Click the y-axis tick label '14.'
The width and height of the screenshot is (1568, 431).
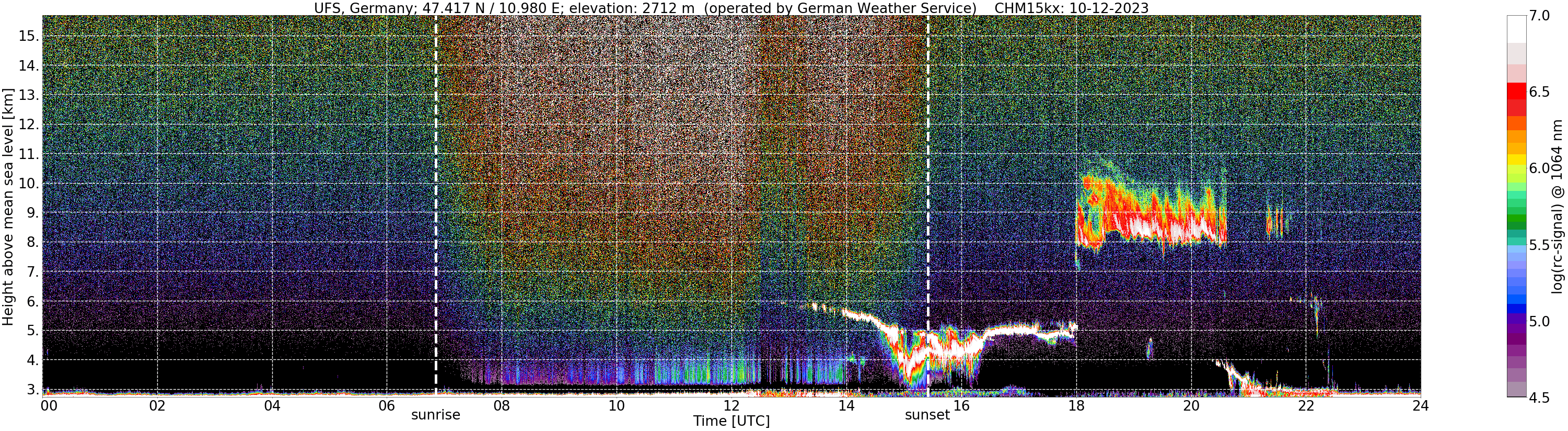point(28,65)
